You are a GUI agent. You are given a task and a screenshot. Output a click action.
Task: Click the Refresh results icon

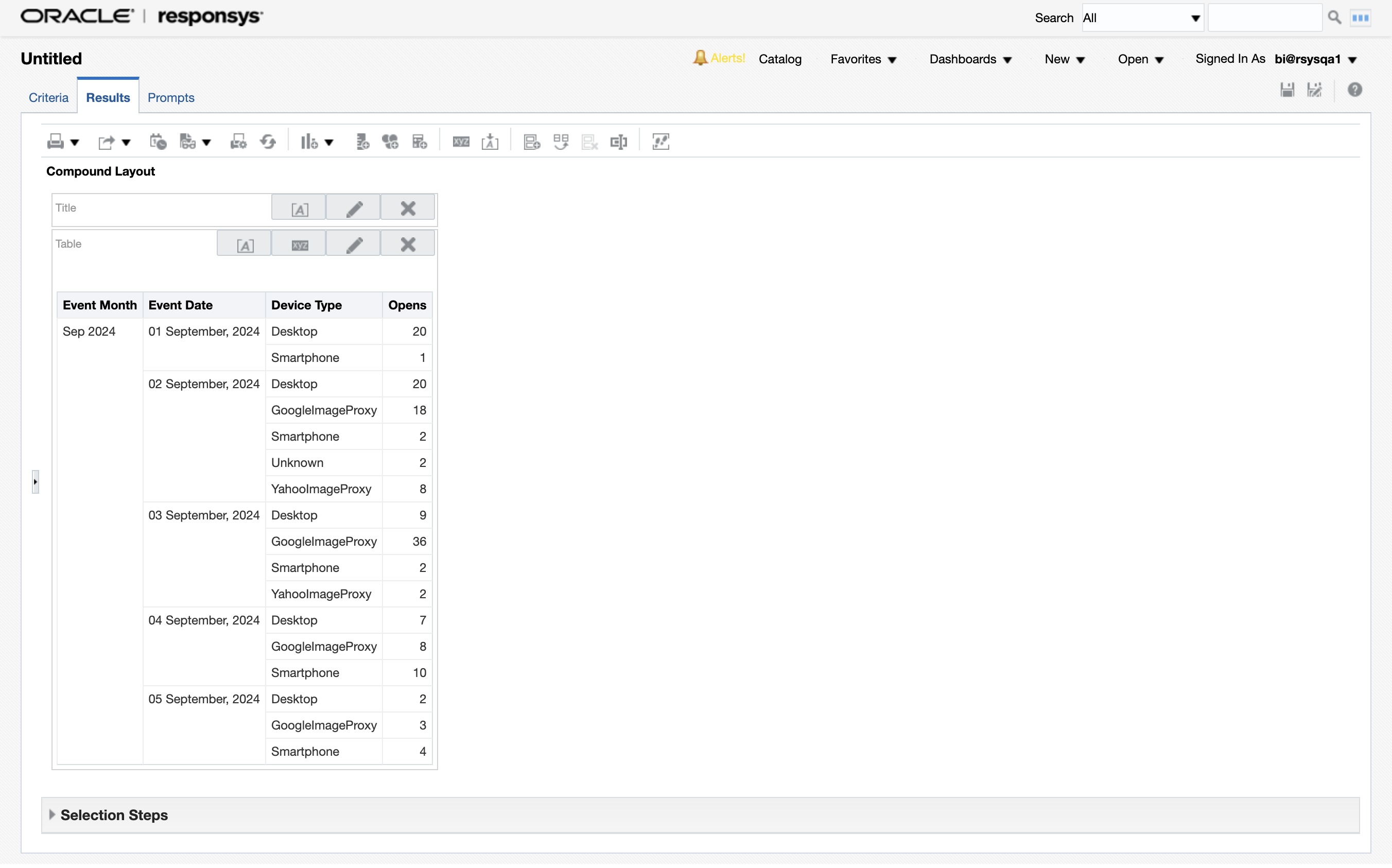[268, 142]
